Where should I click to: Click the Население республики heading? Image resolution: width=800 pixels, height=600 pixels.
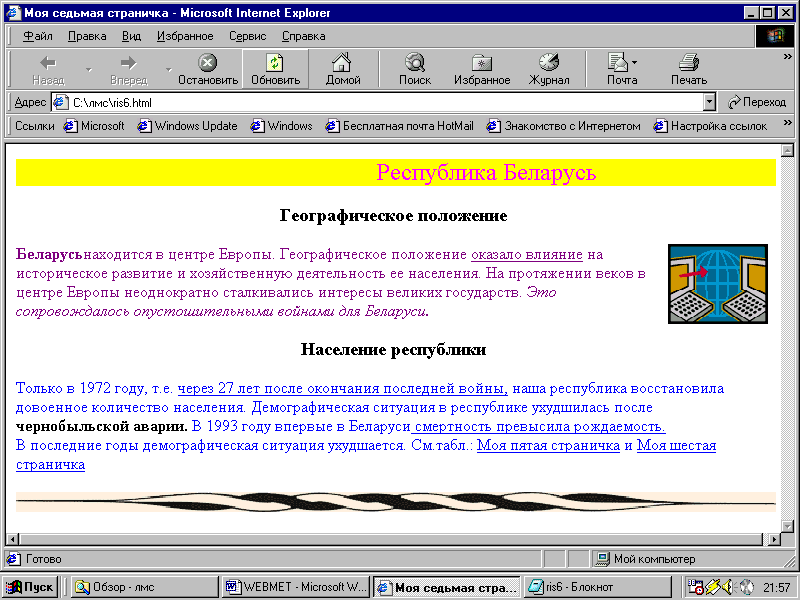click(x=393, y=349)
